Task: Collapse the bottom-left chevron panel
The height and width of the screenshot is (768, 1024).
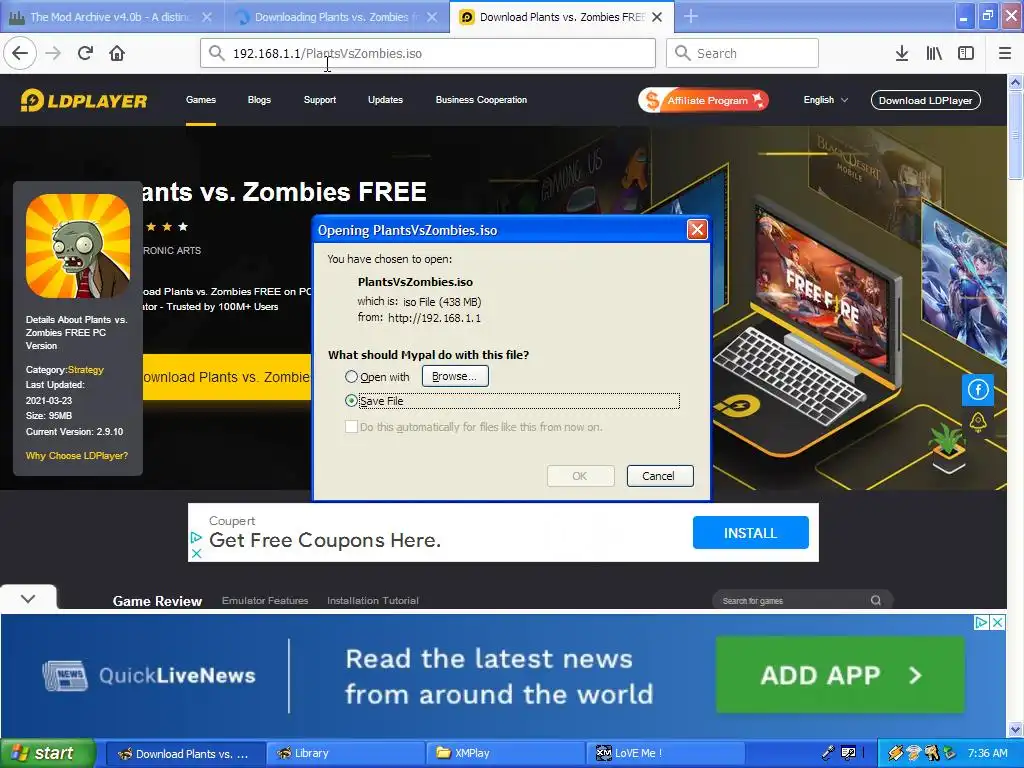Action: pos(28,598)
